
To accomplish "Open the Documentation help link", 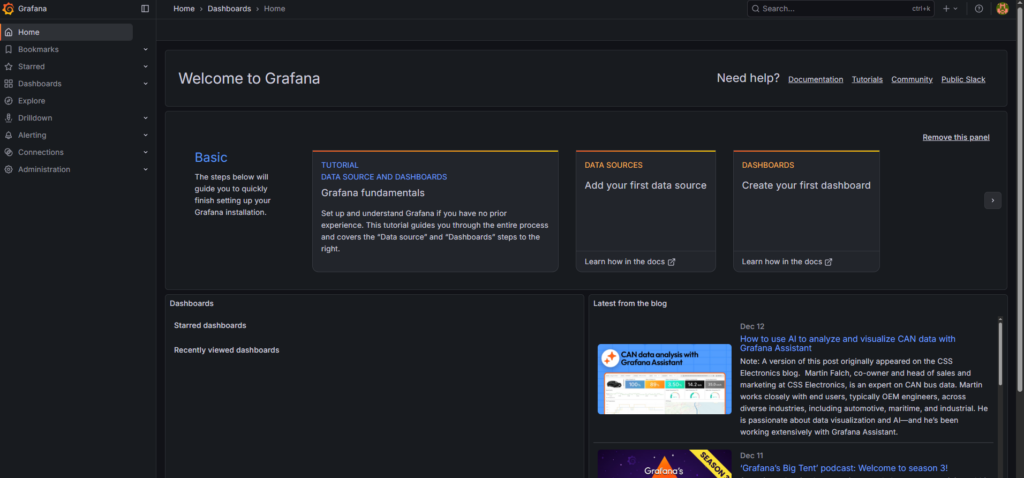I will [815, 79].
